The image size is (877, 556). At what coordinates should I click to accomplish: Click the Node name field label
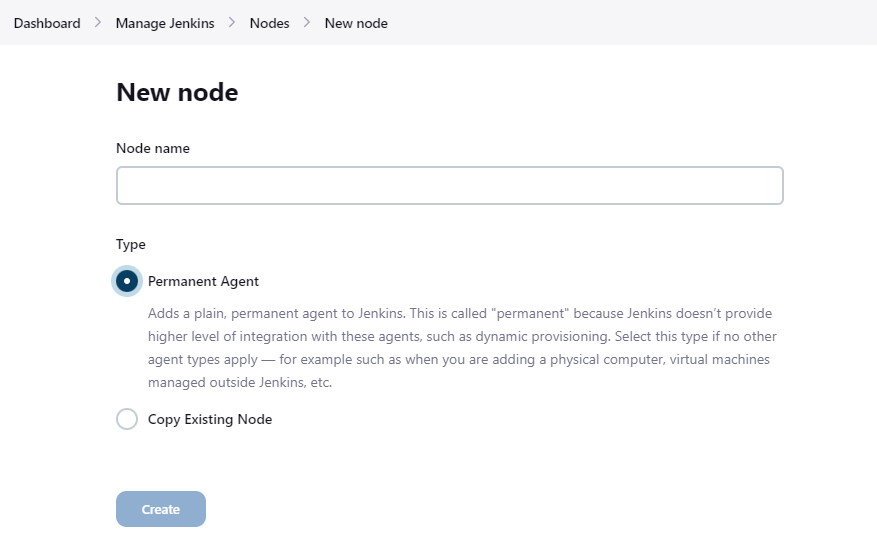[x=153, y=148]
